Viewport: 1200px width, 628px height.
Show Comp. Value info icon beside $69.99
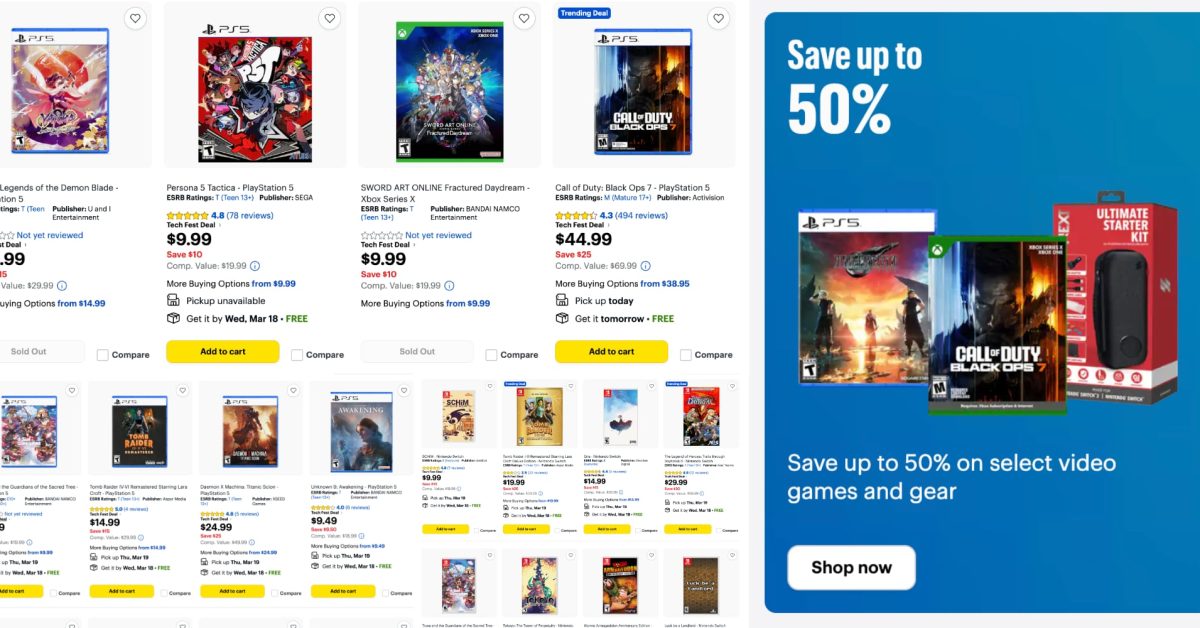click(645, 266)
